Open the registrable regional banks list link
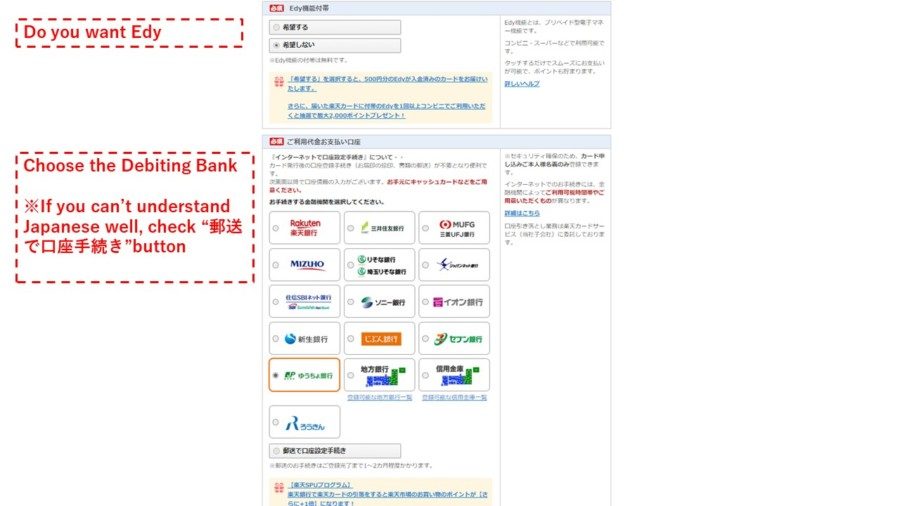Viewport: 900px width, 506px height. 379,397
